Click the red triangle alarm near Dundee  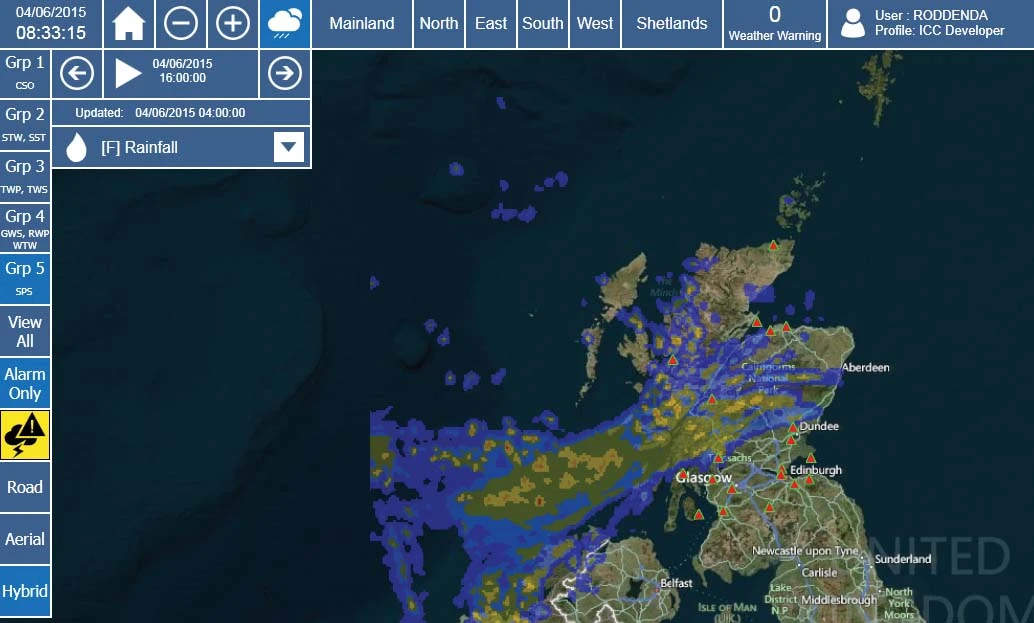pos(791,427)
